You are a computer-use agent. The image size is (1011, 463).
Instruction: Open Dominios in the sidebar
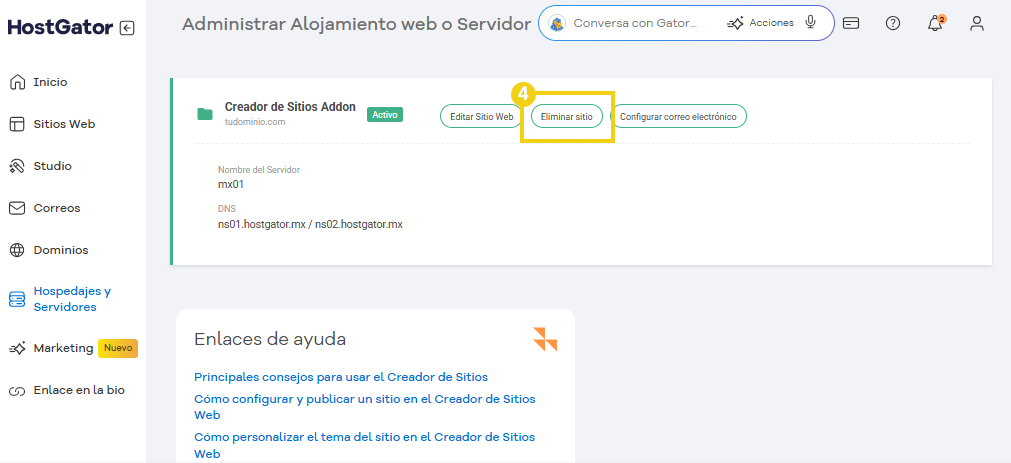tap(60, 250)
